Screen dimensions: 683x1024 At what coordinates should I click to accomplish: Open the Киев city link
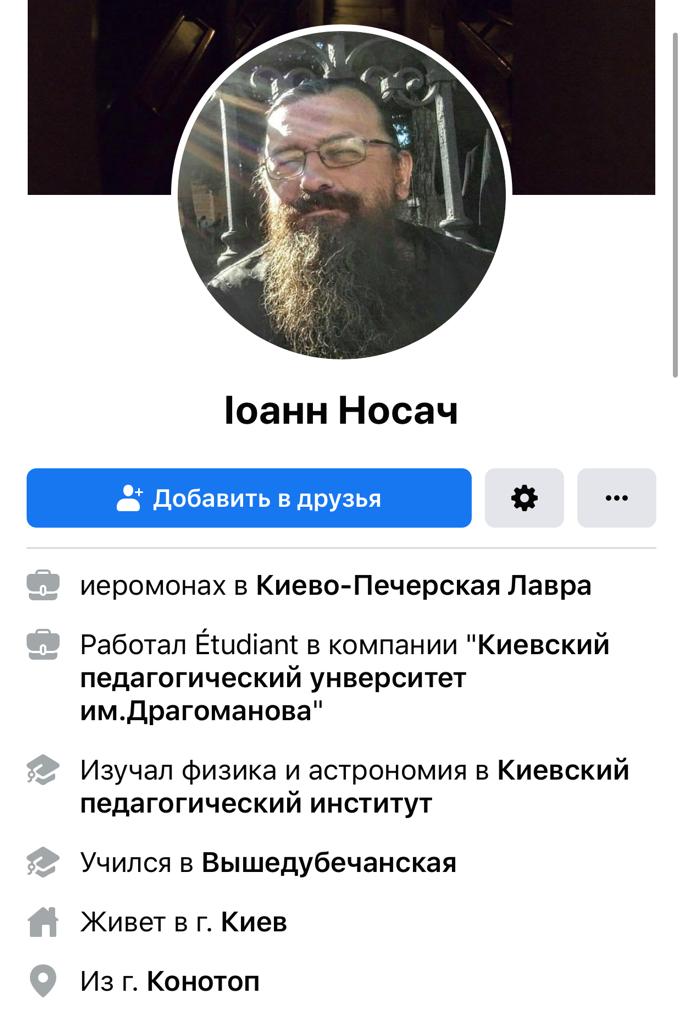254,922
